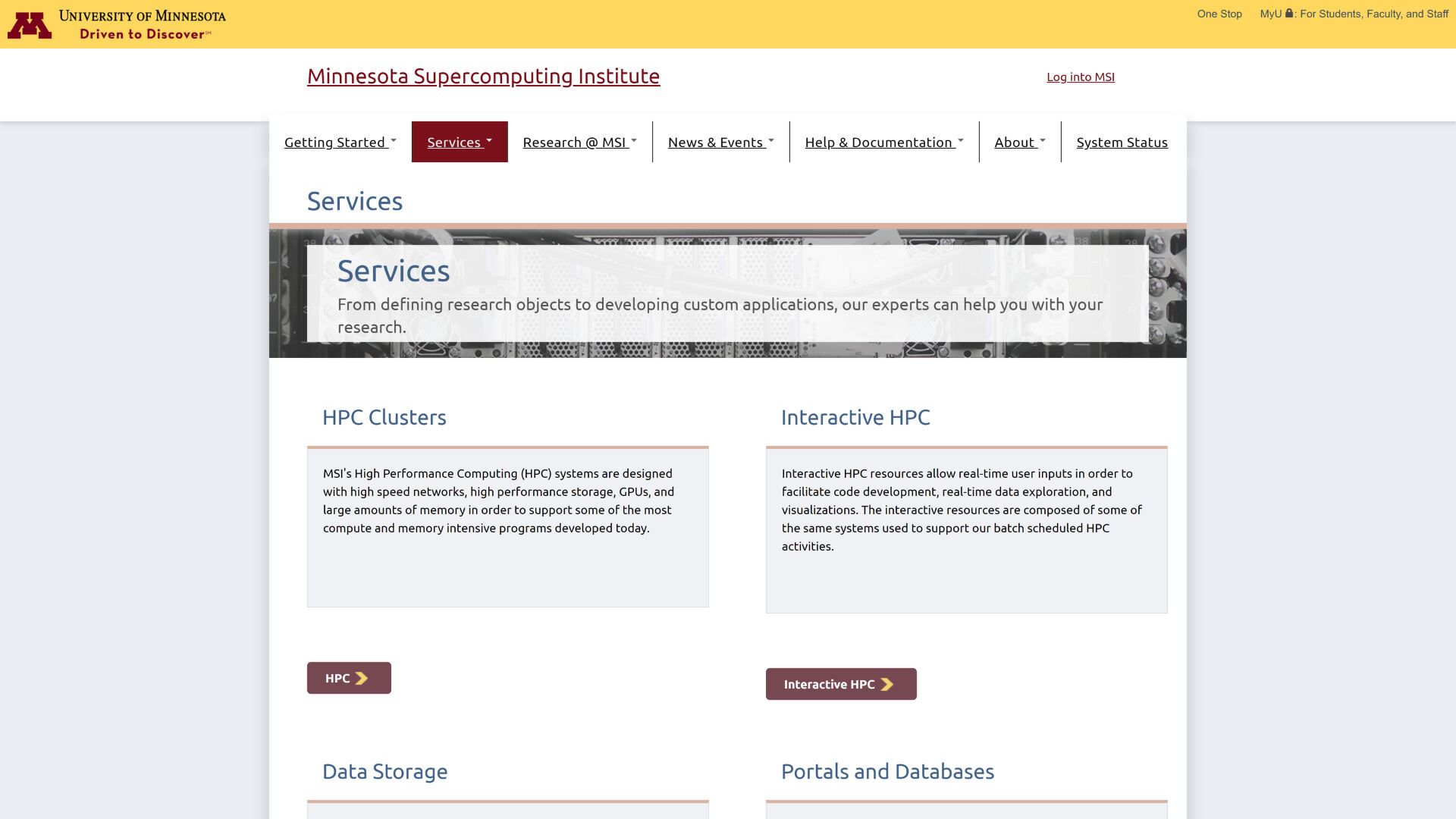Click the System Status nav icon
1456x819 pixels.
point(1122,141)
